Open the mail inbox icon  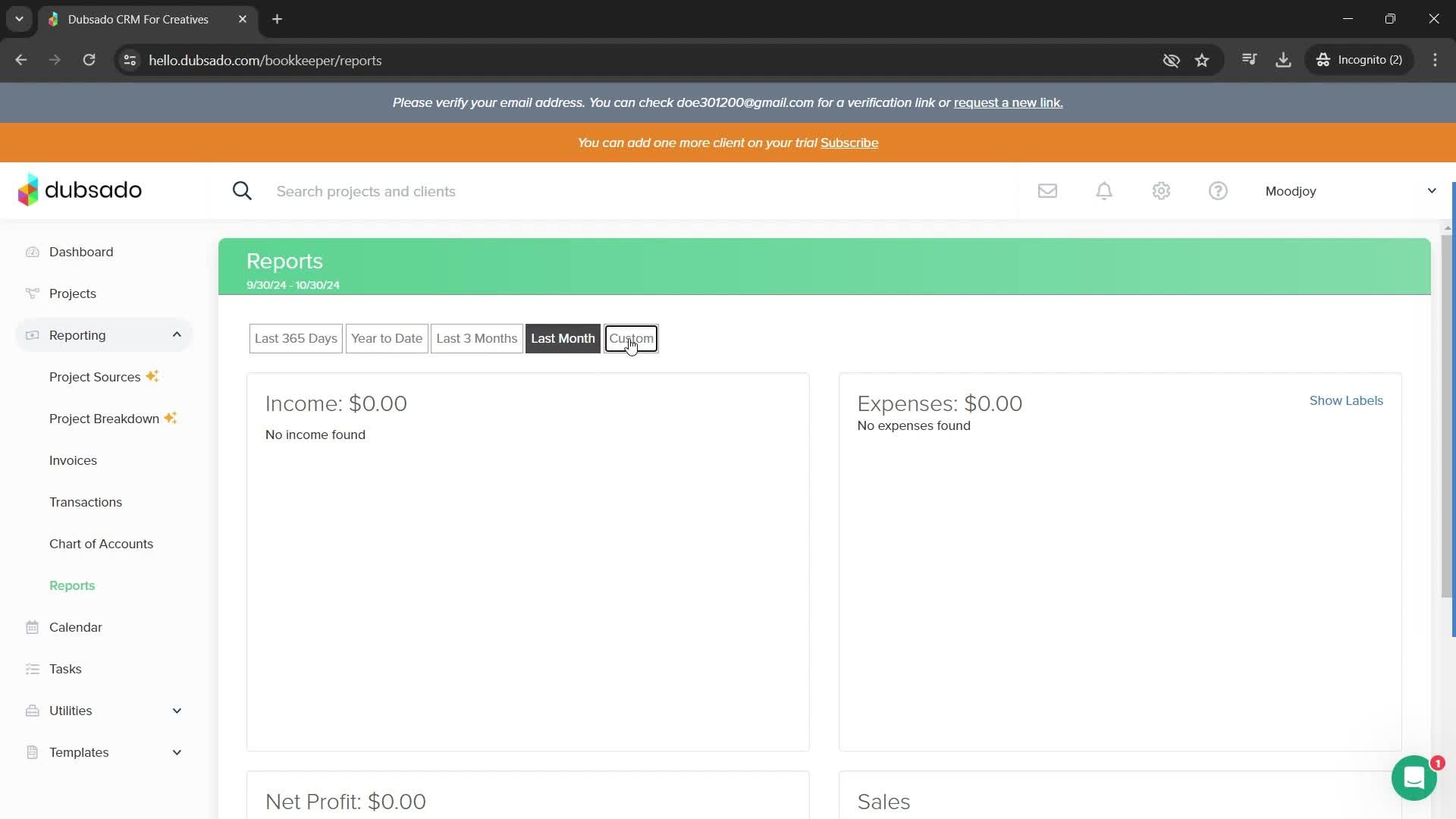coord(1047,191)
